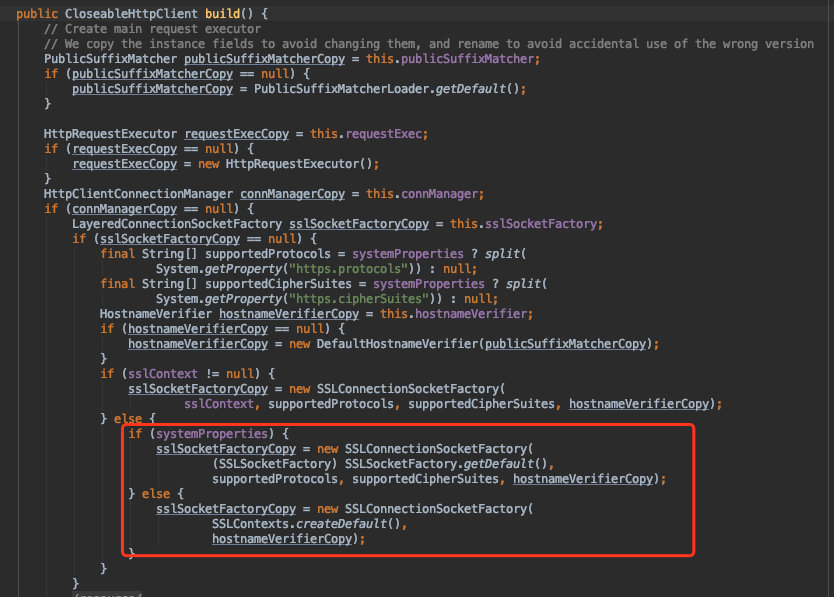Select the PublicSuffixMatcherLoader class name
Image resolution: width=834 pixels, height=597 pixels.
point(343,88)
